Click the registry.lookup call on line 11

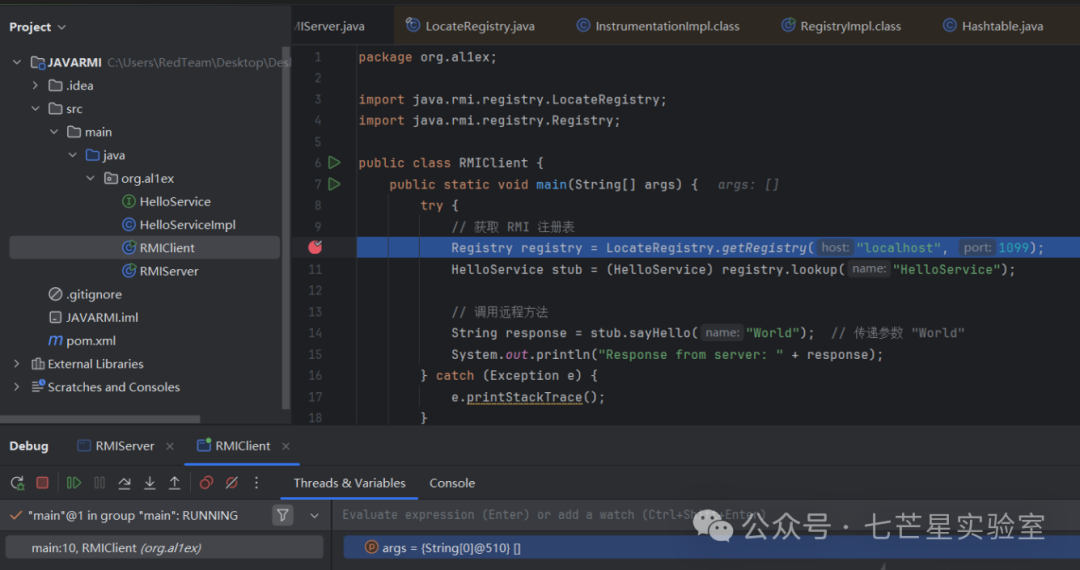tap(780, 269)
